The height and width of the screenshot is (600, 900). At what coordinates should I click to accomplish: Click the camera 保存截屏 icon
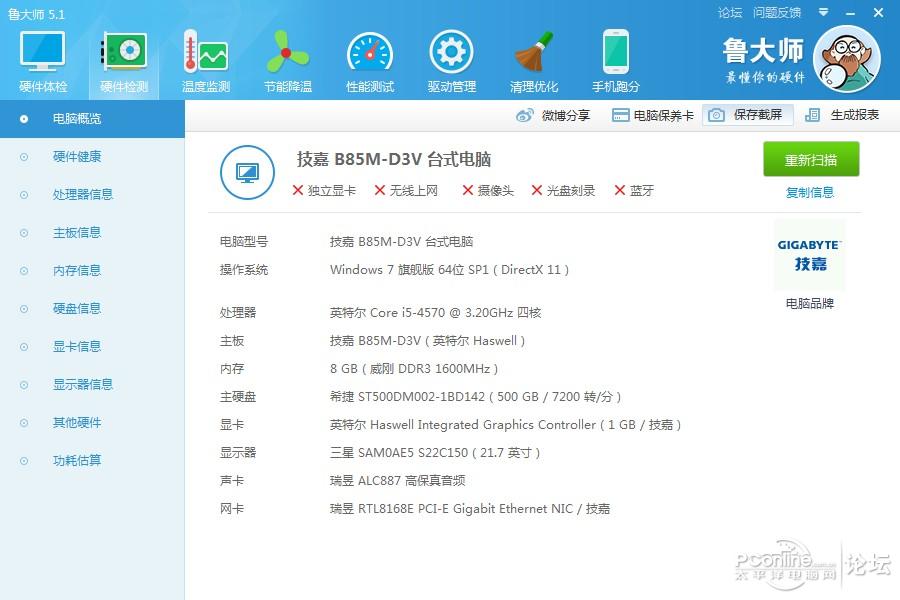pyautogui.click(x=716, y=115)
